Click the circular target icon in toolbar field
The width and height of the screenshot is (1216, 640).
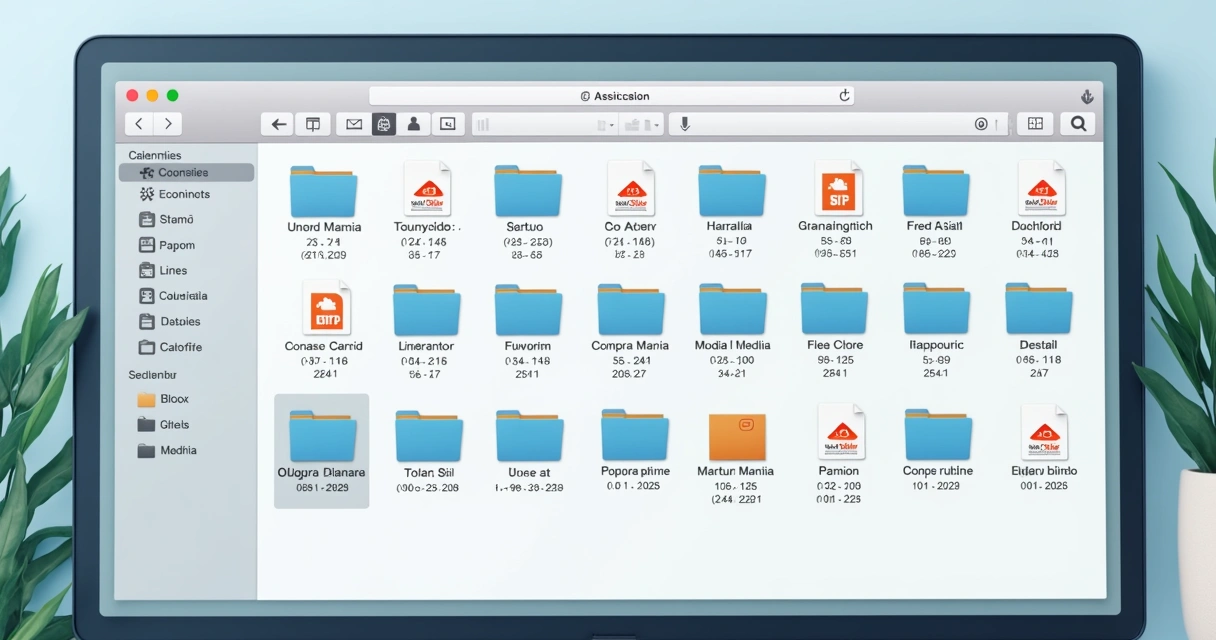tap(981, 124)
